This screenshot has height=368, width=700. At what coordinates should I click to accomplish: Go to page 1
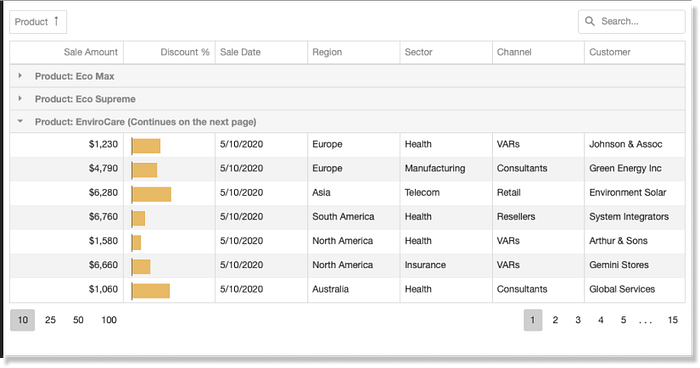tap(533, 320)
